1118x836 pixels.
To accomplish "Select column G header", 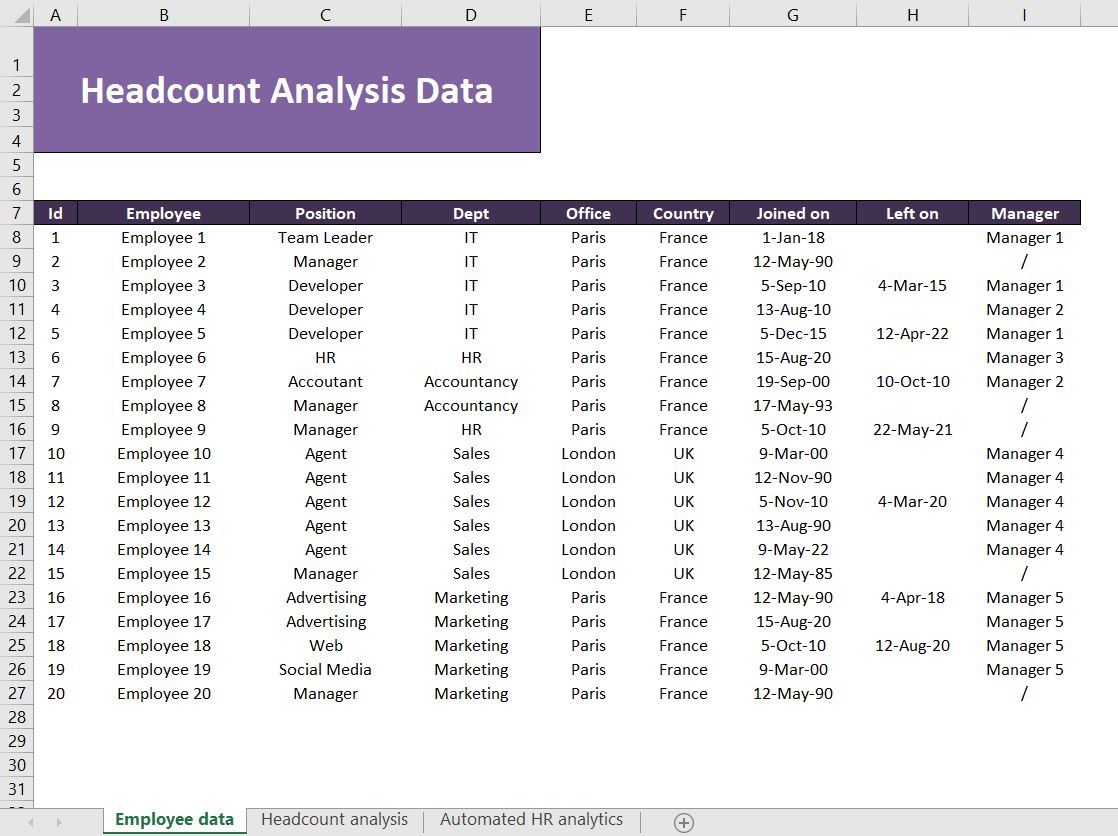I will pyautogui.click(x=793, y=15).
